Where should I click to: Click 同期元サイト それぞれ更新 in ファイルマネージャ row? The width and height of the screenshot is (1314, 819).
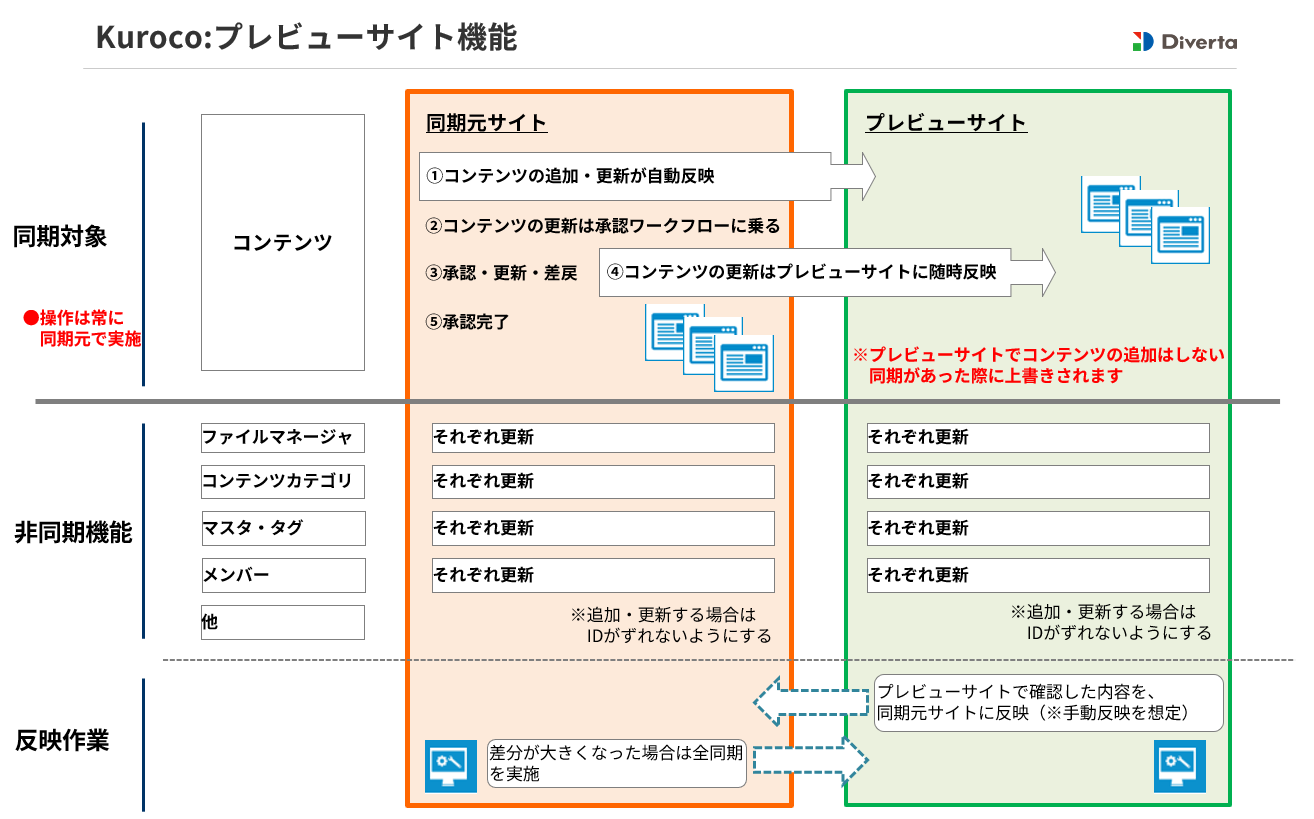[x=603, y=438]
